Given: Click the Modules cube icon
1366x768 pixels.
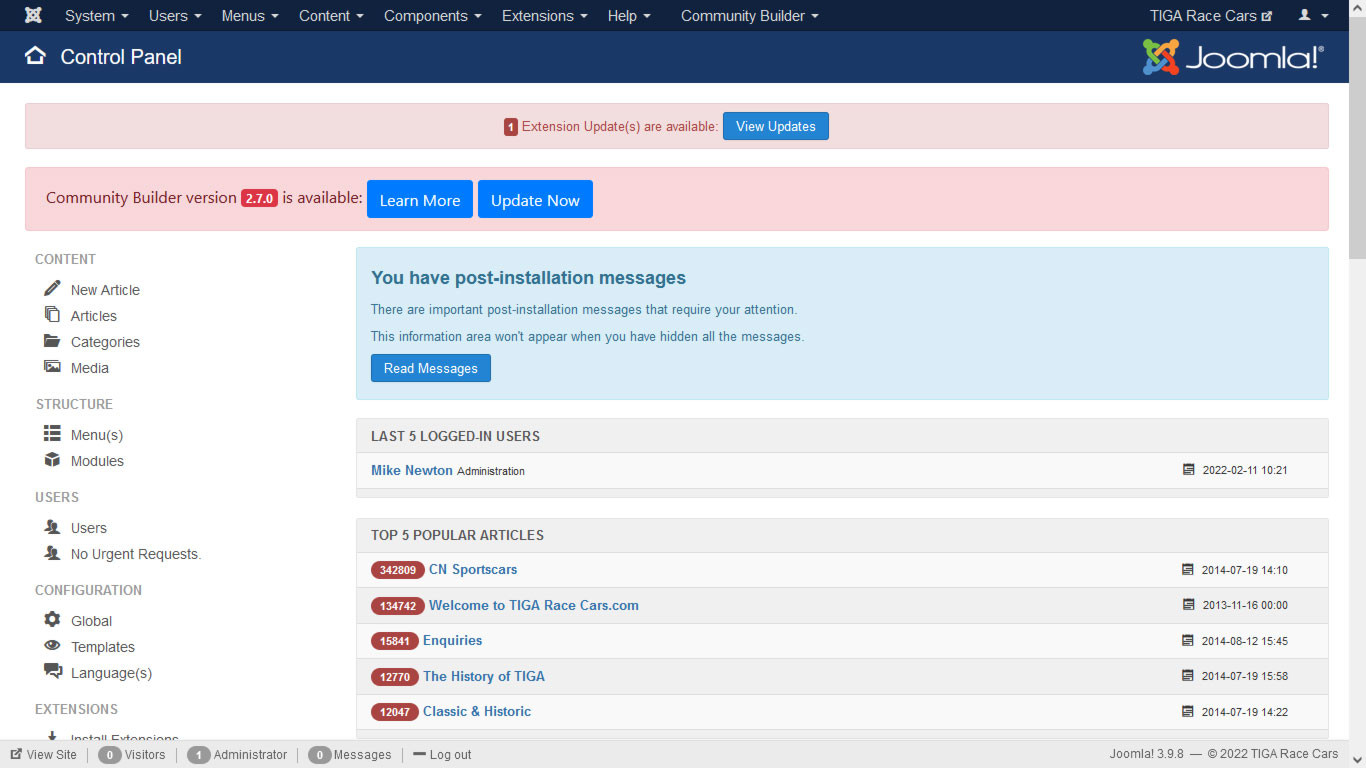Looking at the screenshot, I should [x=52, y=460].
